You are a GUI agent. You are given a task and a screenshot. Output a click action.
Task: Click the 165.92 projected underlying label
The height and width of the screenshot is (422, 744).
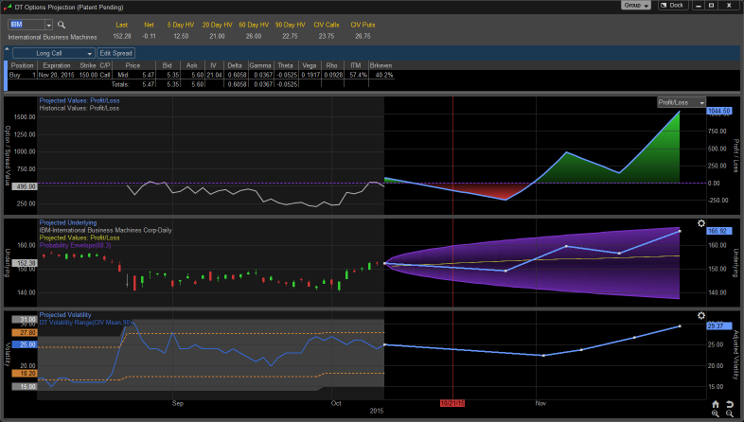pos(717,231)
